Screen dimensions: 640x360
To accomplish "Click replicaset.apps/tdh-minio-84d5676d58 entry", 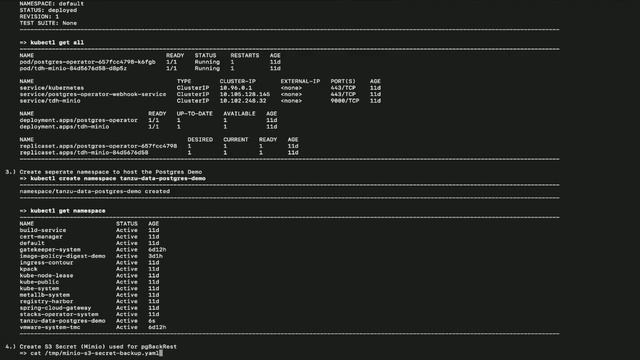I will (84, 153).
